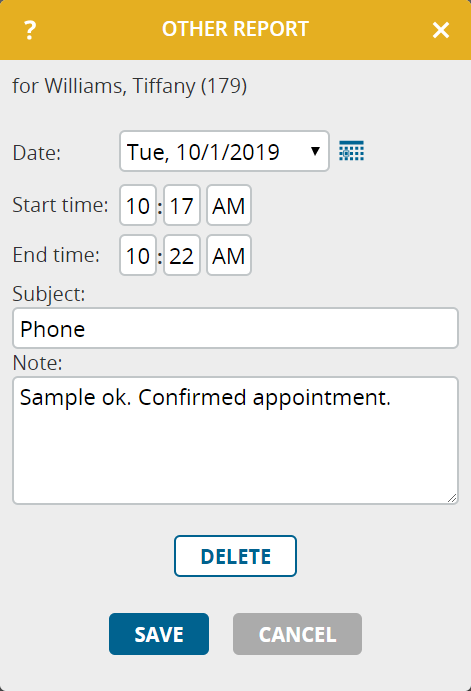Click the Subject: label

point(49,294)
